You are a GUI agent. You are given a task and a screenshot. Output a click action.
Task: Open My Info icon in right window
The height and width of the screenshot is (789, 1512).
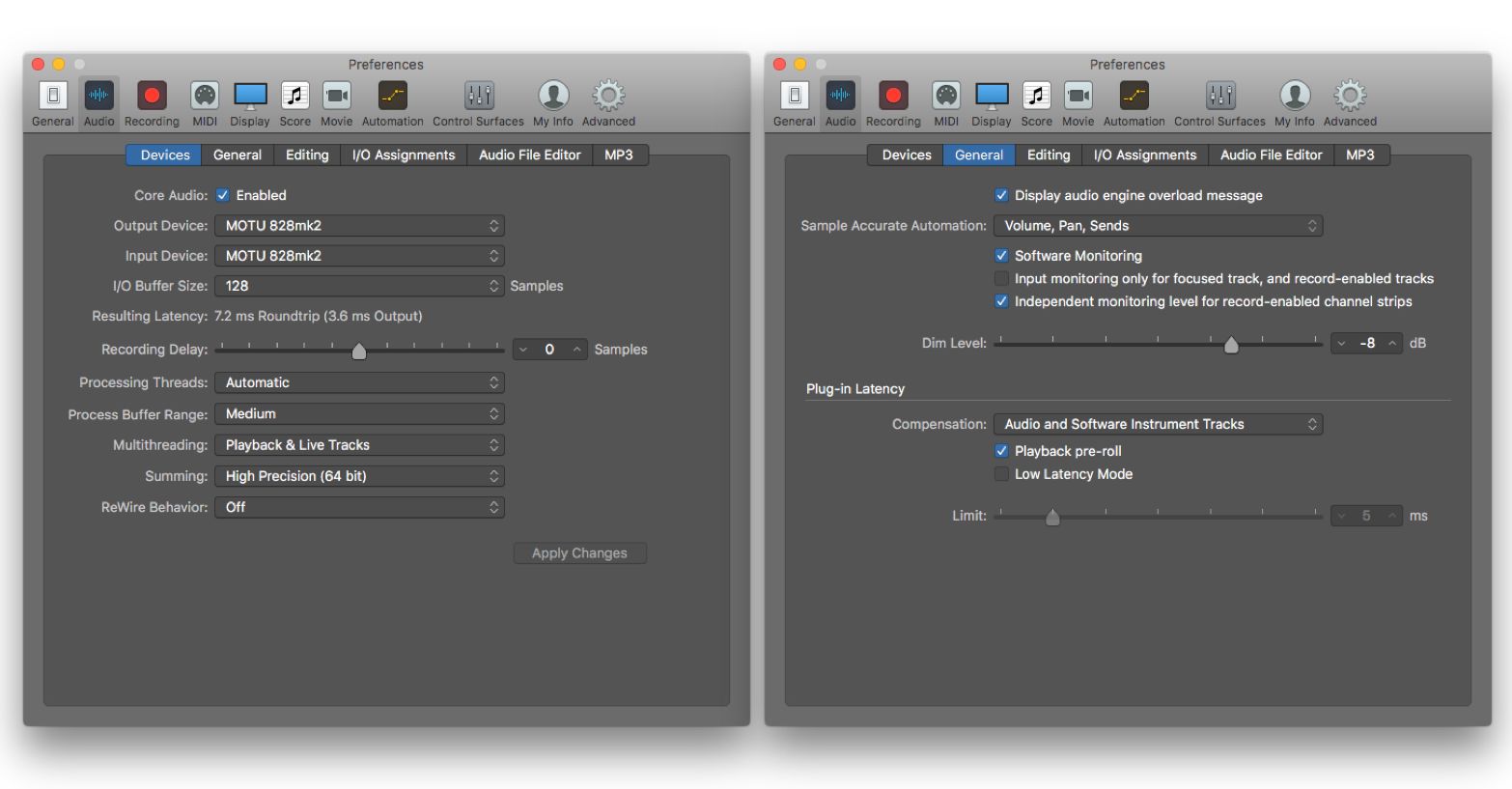pyautogui.click(x=1295, y=96)
